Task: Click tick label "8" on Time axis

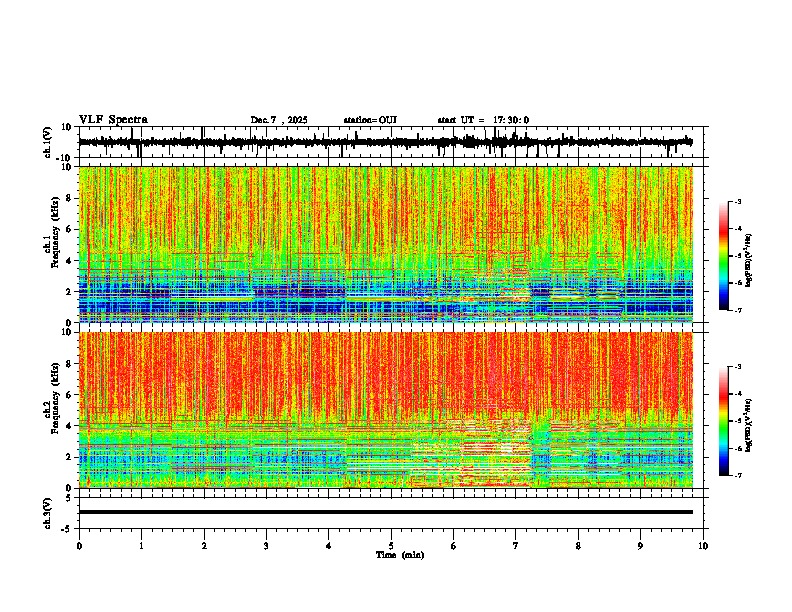Action: click(x=578, y=546)
